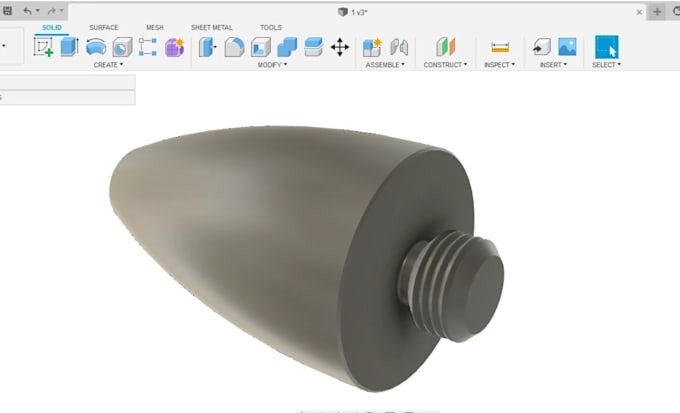The height and width of the screenshot is (413, 680).
Task: Expand the INSPECT dropdown menu
Action: pyautogui.click(x=500, y=65)
